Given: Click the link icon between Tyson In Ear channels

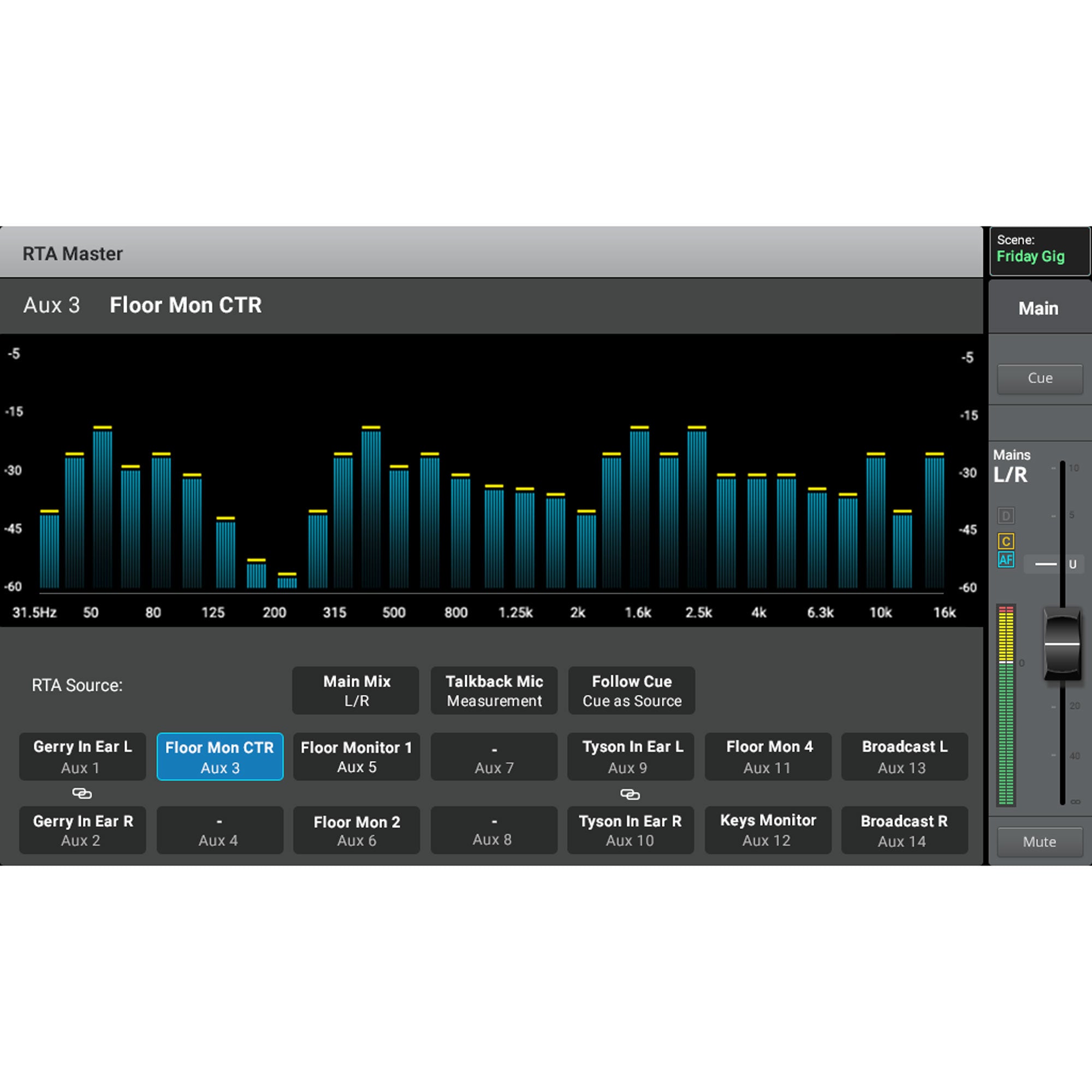Looking at the screenshot, I should click(630, 793).
